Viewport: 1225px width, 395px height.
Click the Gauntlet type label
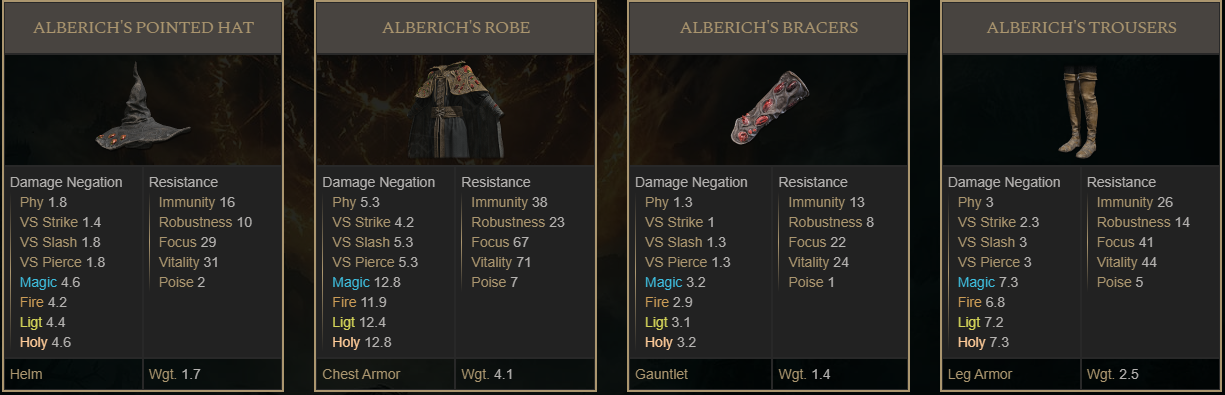[661, 375]
